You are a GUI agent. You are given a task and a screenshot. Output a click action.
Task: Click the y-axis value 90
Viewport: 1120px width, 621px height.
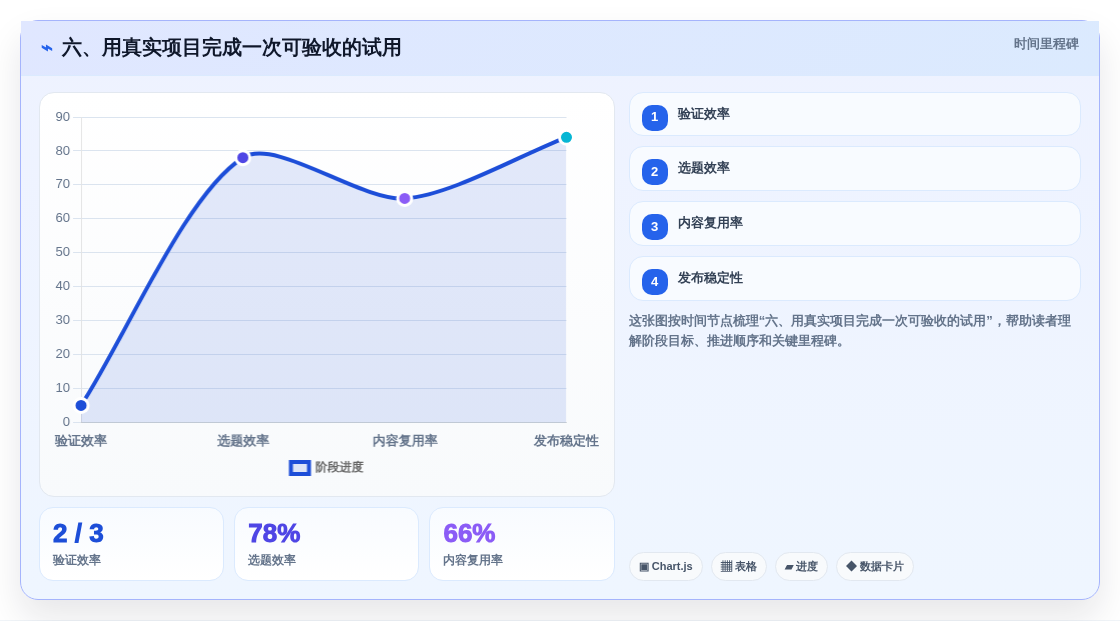coord(63,116)
